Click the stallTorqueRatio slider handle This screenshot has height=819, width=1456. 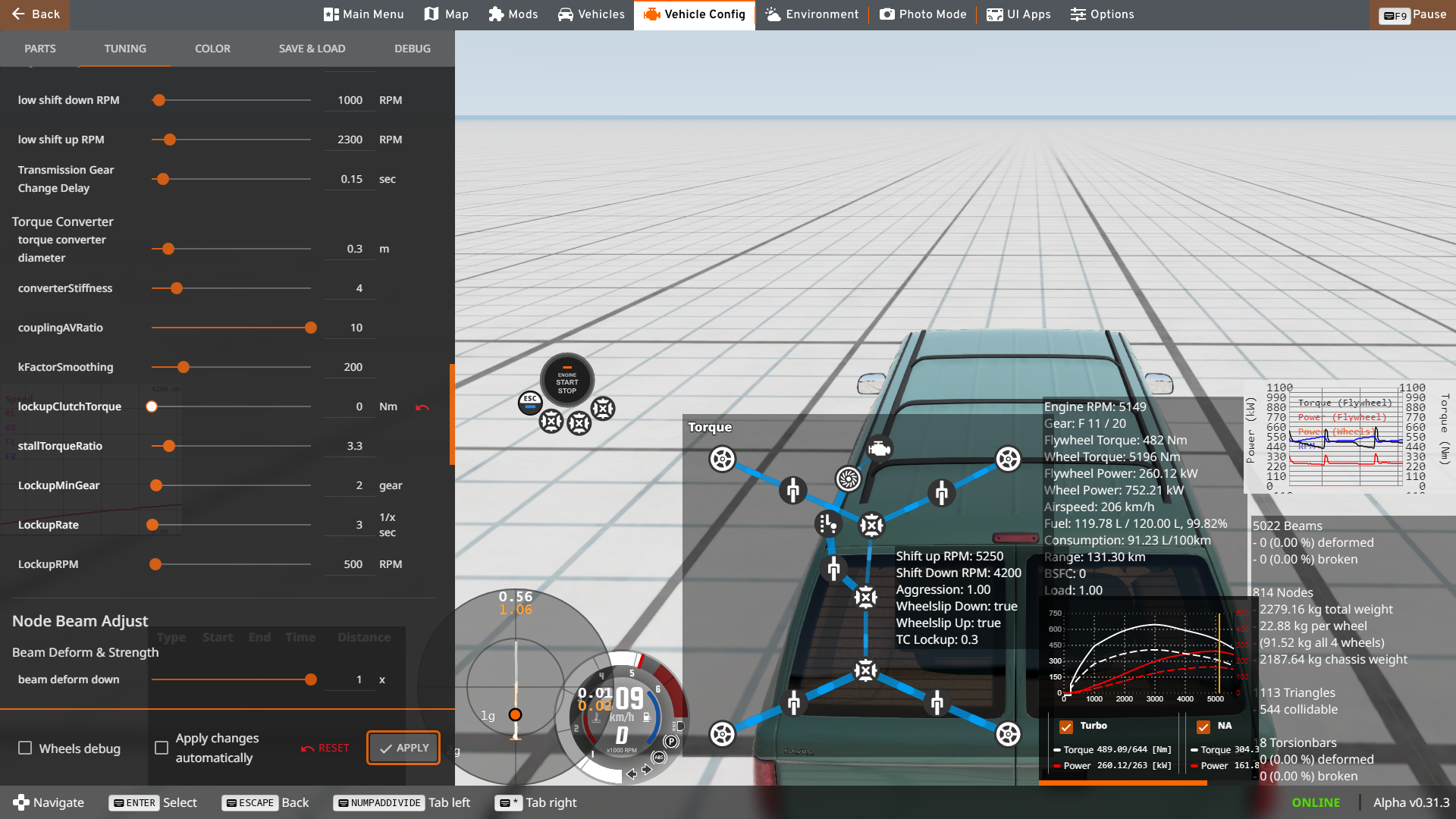point(169,446)
